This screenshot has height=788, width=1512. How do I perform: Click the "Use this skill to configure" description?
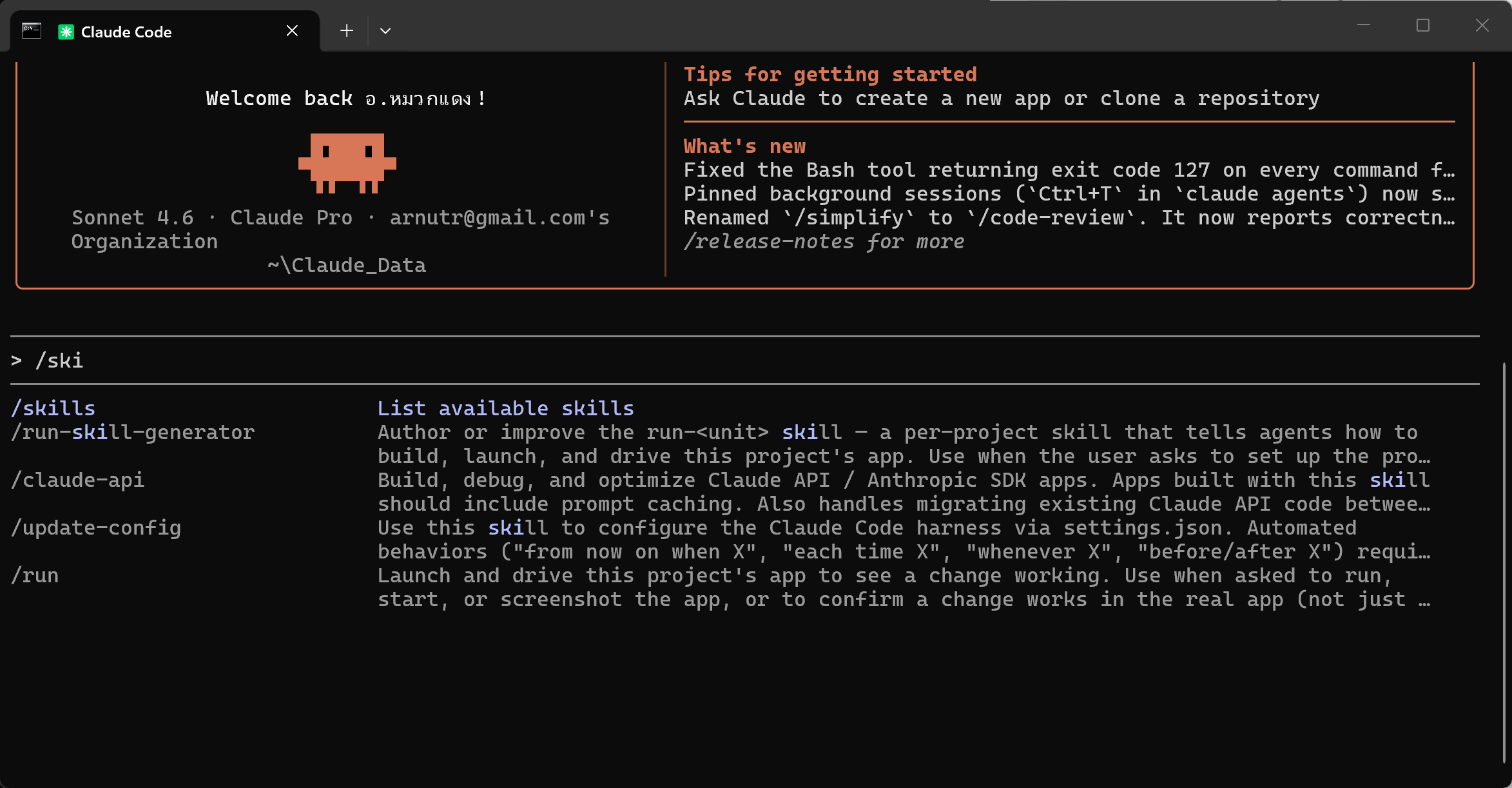pos(904,540)
